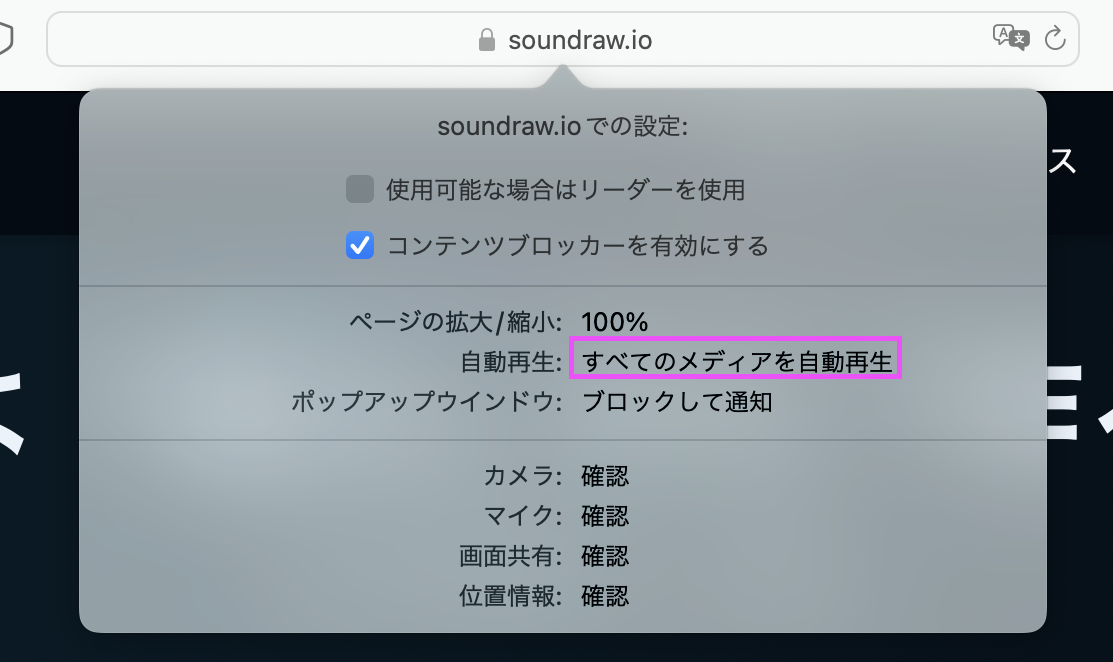Open the ポップアップウインドウ ブロックして通知 dropdown
The image size is (1113, 662).
pyautogui.click(x=676, y=402)
